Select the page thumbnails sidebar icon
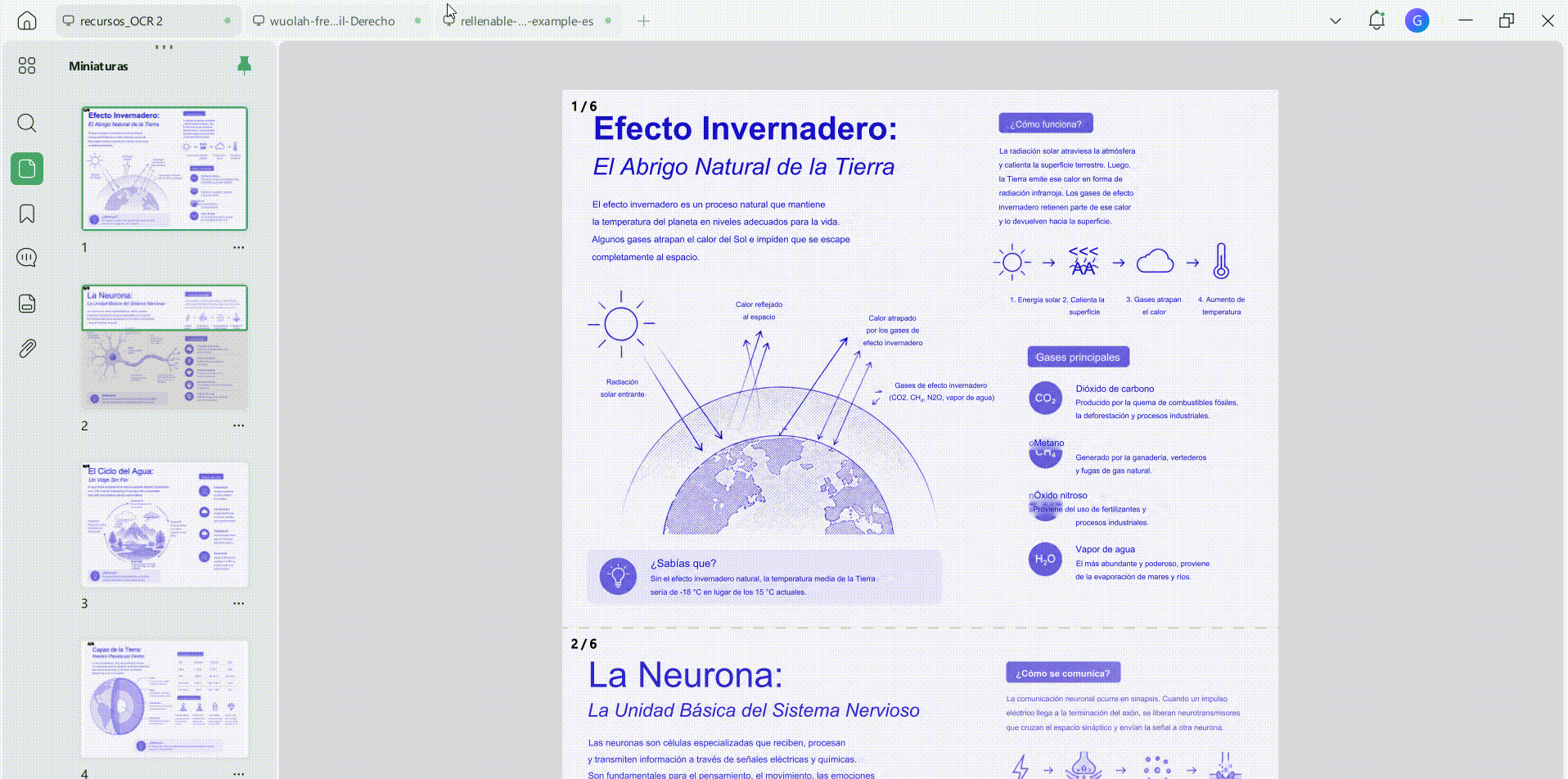This screenshot has width=1568, height=779. pyautogui.click(x=27, y=169)
